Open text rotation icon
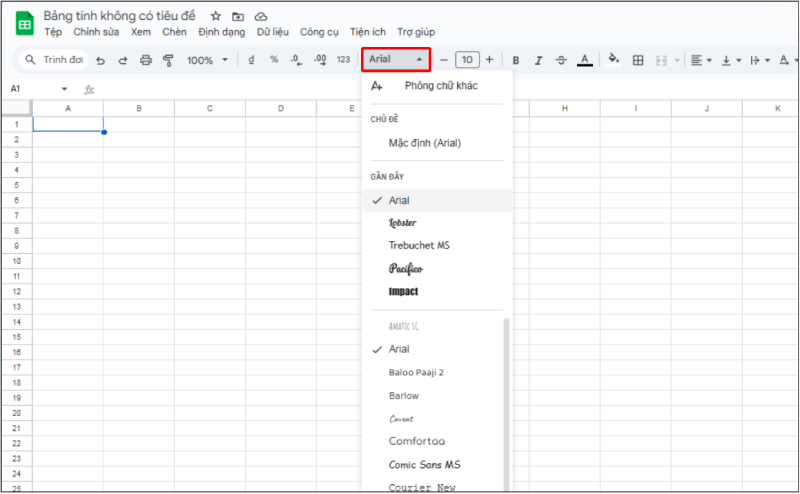This screenshot has height=494, width=800. tap(787, 60)
